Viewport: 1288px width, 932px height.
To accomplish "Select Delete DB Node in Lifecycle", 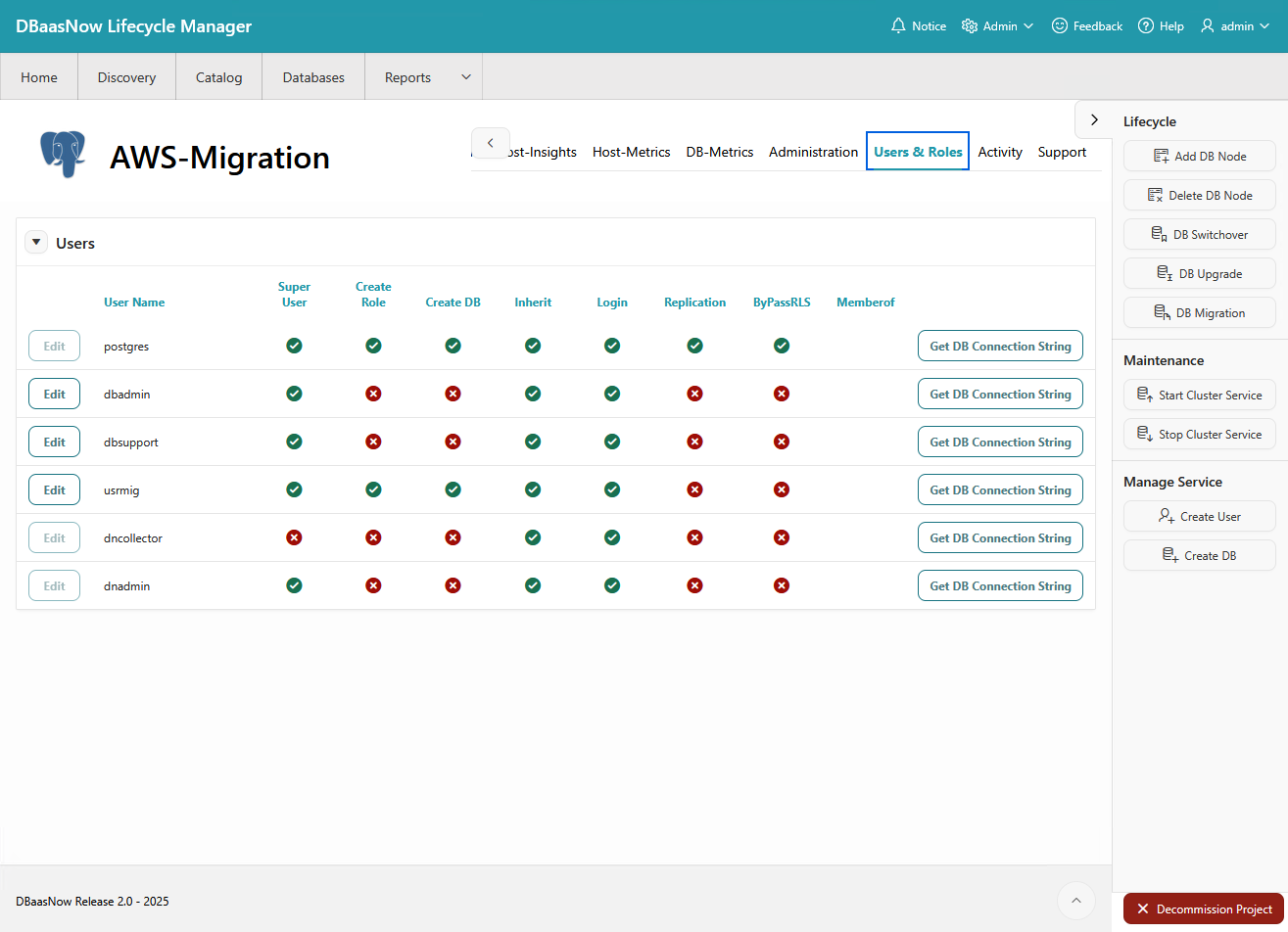I will 1199,196.
